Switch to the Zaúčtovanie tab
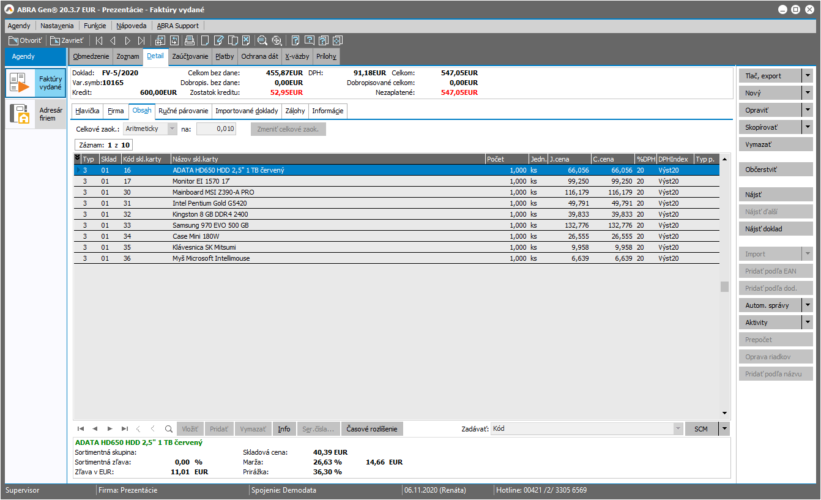The width and height of the screenshot is (821, 500). (190, 57)
